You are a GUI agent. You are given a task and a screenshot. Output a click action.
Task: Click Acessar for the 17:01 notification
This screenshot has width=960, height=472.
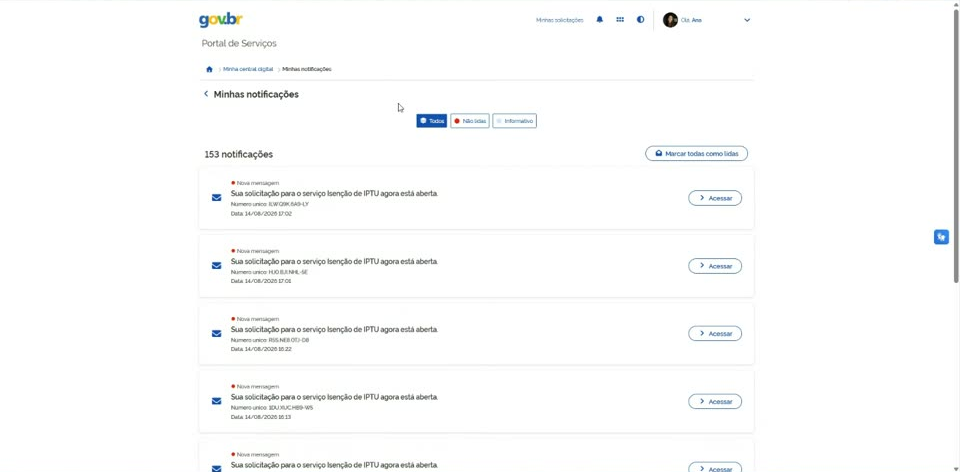714,266
